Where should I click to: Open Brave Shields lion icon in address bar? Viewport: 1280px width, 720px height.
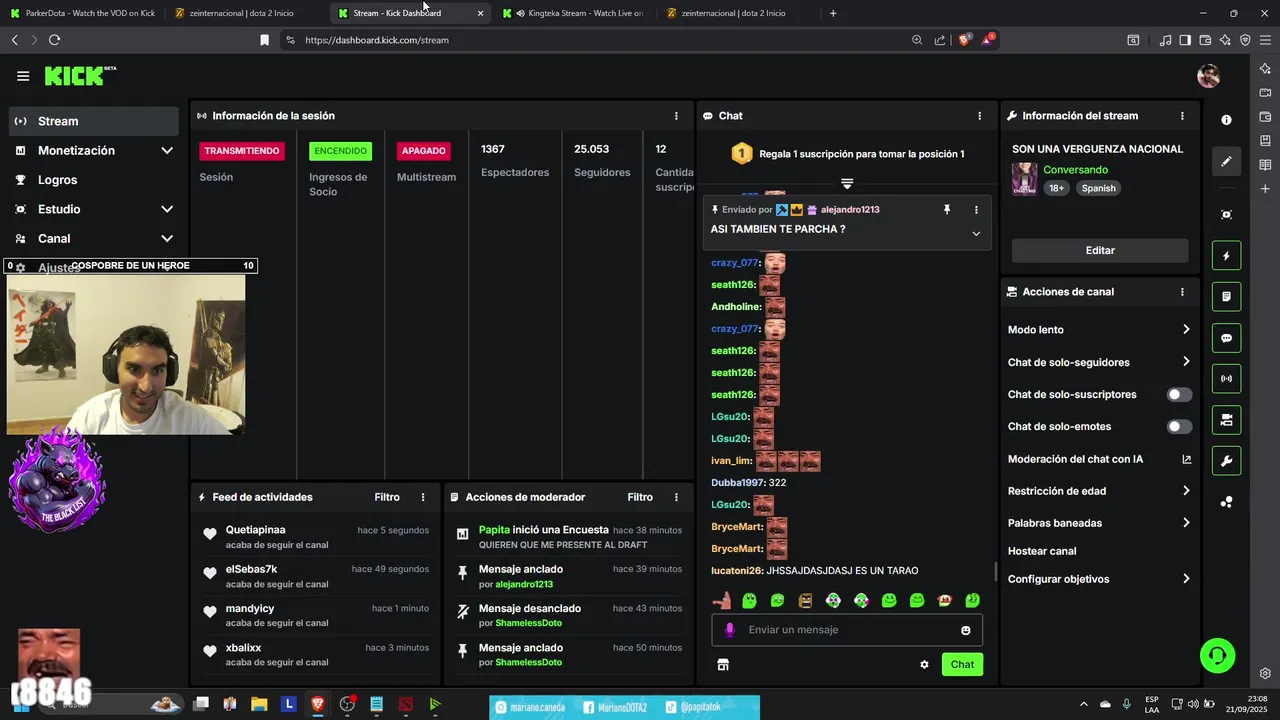pos(964,40)
